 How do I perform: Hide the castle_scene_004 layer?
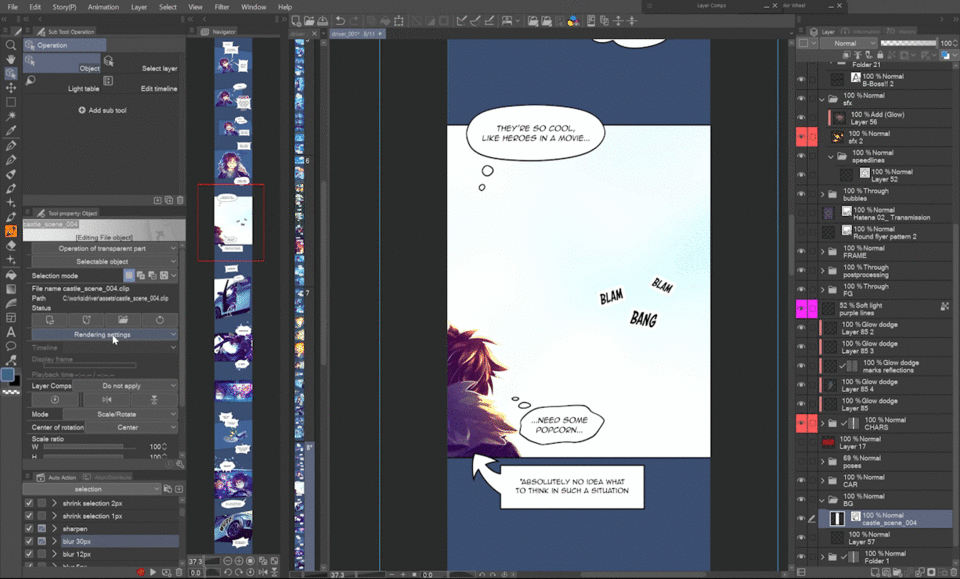[x=800, y=519]
